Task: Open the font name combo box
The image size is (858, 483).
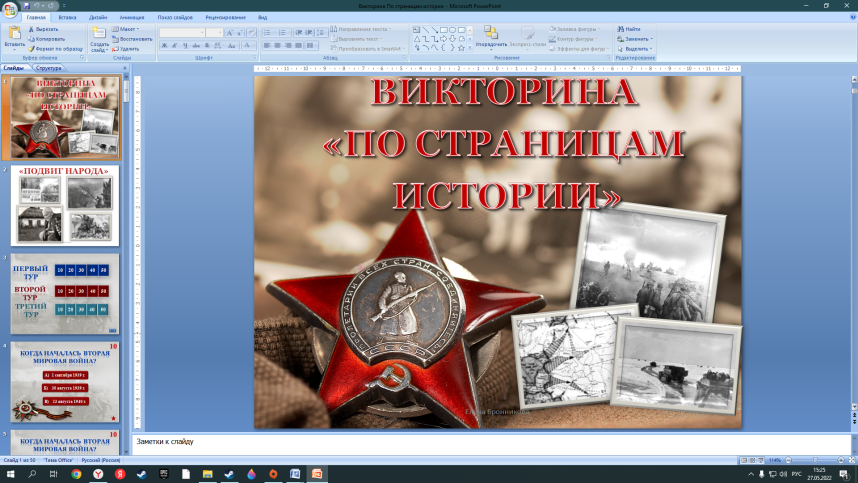Action: pyautogui.click(x=182, y=32)
